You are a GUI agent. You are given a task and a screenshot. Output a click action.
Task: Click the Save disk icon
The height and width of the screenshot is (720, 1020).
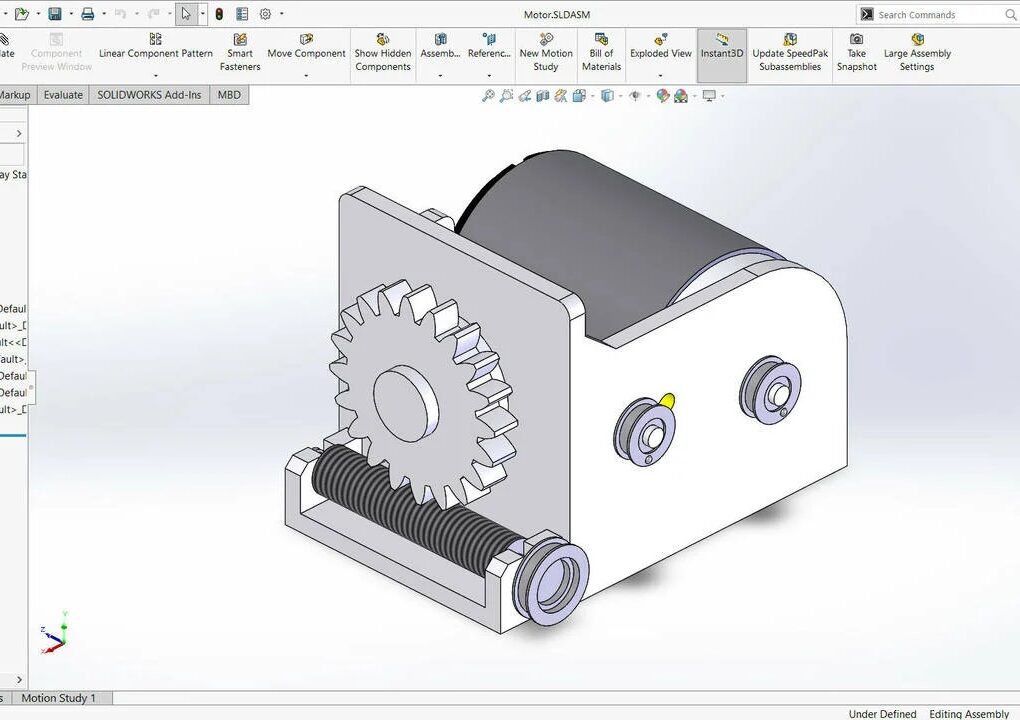(55, 14)
